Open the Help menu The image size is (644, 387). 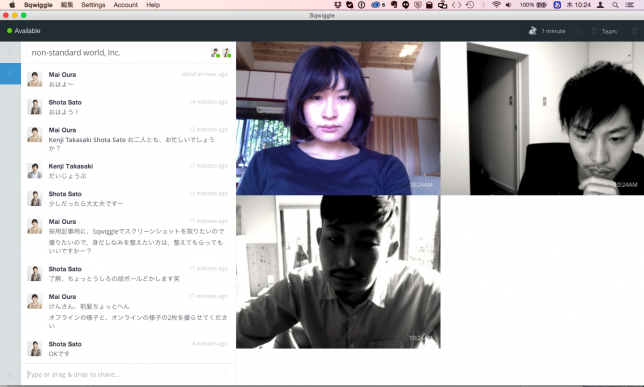pos(153,5)
